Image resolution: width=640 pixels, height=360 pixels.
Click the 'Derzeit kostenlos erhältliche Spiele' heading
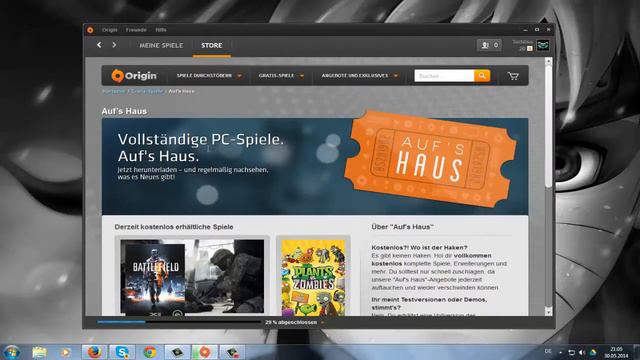click(x=174, y=227)
